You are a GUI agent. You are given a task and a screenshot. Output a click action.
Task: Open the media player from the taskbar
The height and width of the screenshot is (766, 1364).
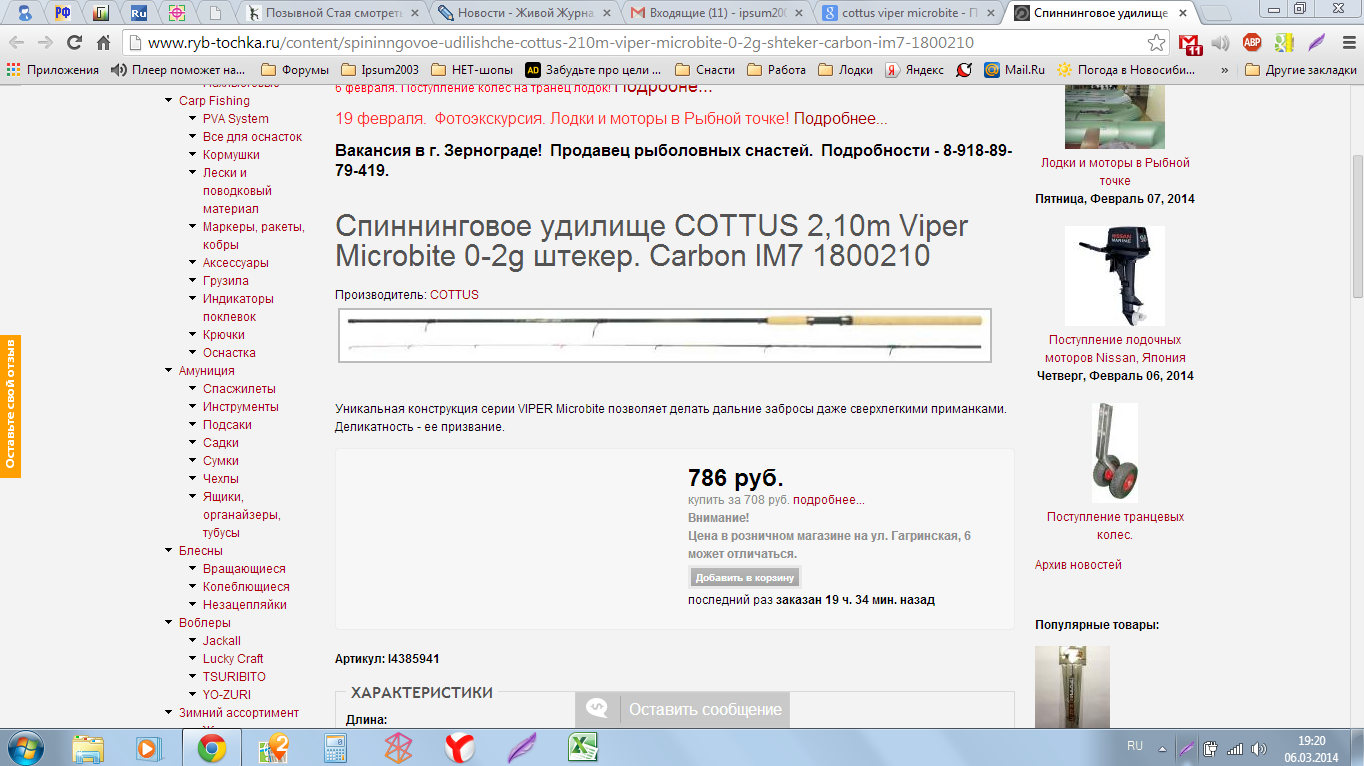149,747
